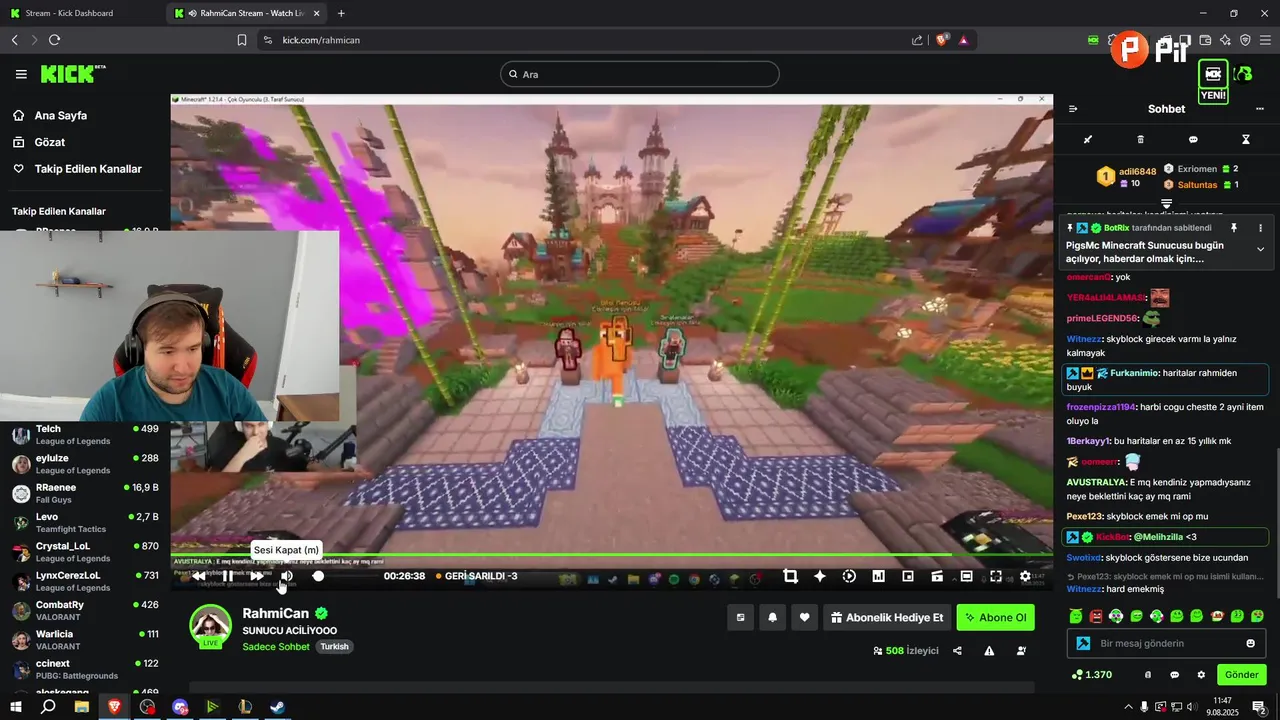Switch to Stream - Kick Dashboard tab

(x=83, y=13)
